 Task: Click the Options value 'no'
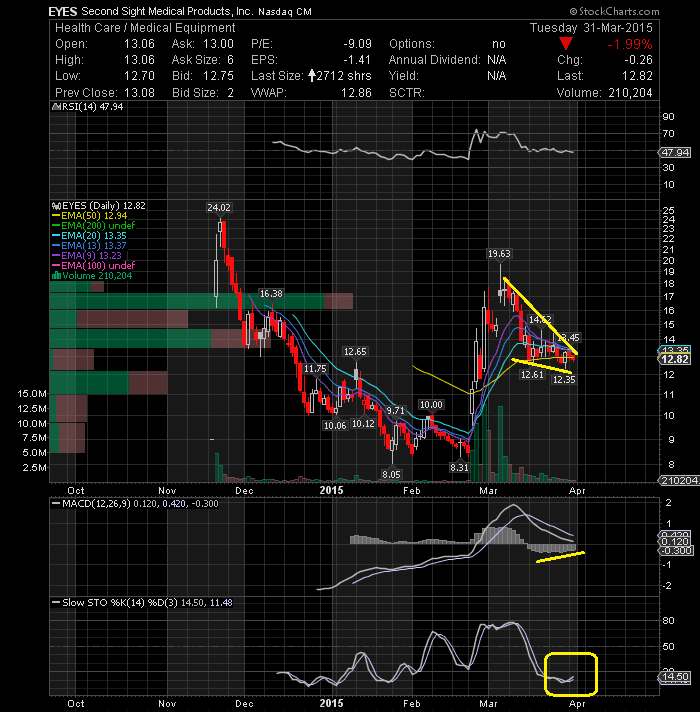point(499,44)
